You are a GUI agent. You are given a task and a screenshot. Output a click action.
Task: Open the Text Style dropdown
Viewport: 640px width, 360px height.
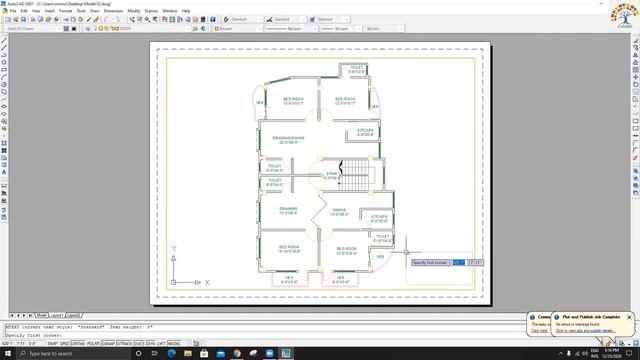coord(247,20)
